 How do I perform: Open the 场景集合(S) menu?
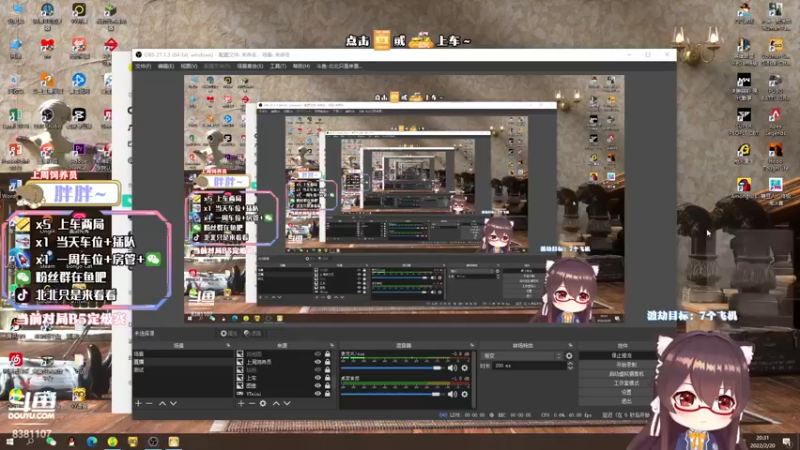pos(250,66)
